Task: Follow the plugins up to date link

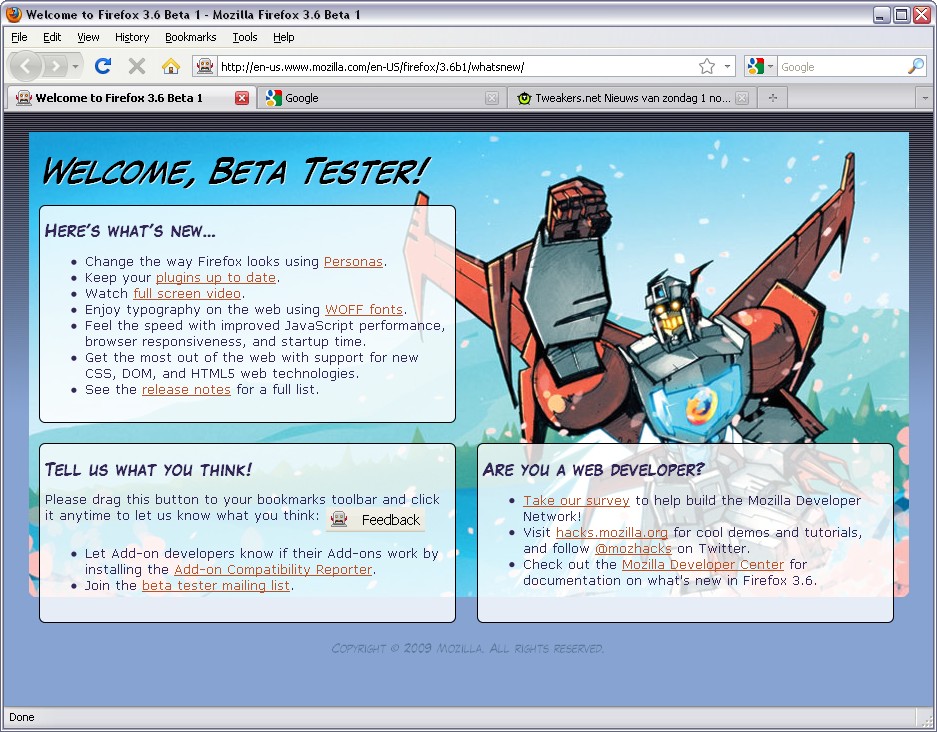Action: pyautogui.click(x=216, y=278)
